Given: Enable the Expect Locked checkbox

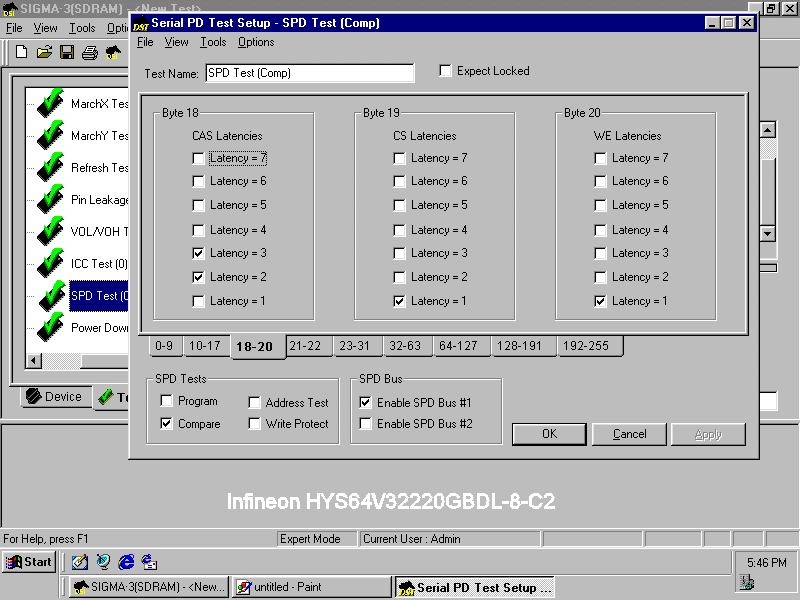Looking at the screenshot, I should click(x=446, y=70).
